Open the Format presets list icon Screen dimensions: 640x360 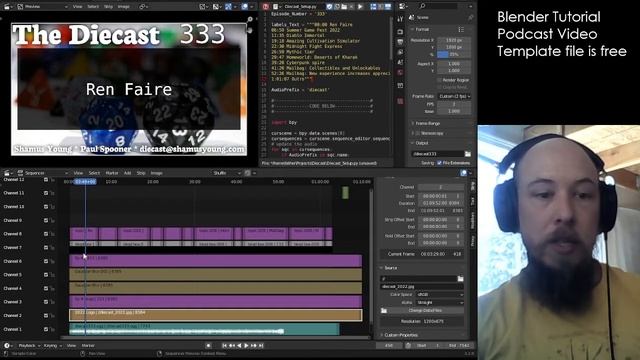(x=461, y=29)
